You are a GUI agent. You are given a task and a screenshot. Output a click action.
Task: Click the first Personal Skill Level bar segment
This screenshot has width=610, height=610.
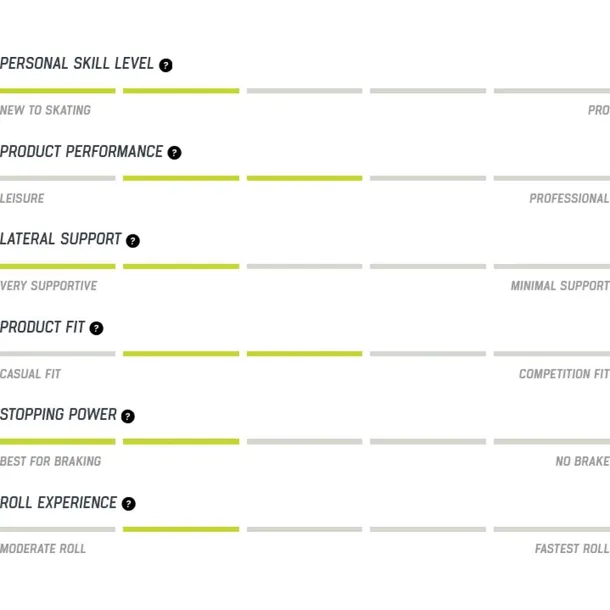[x=57, y=91]
